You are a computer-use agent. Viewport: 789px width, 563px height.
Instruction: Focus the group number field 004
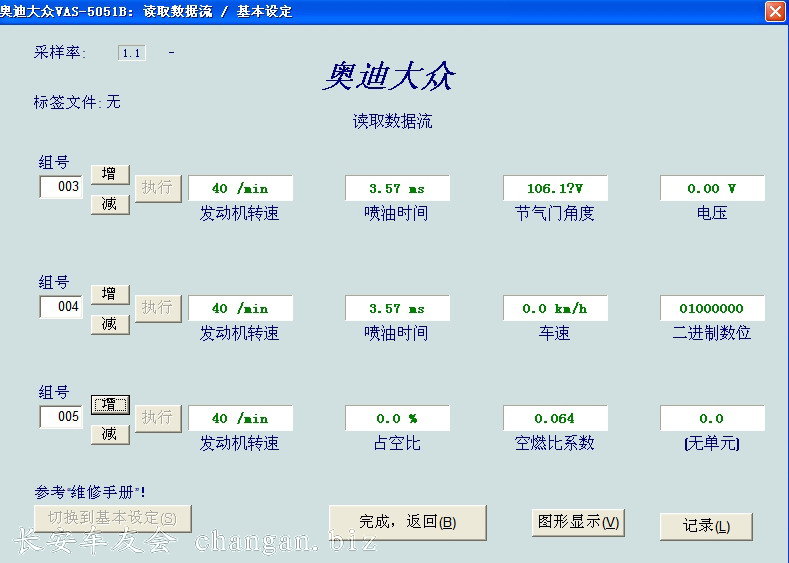pyautogui.click(x=61, y=306)
